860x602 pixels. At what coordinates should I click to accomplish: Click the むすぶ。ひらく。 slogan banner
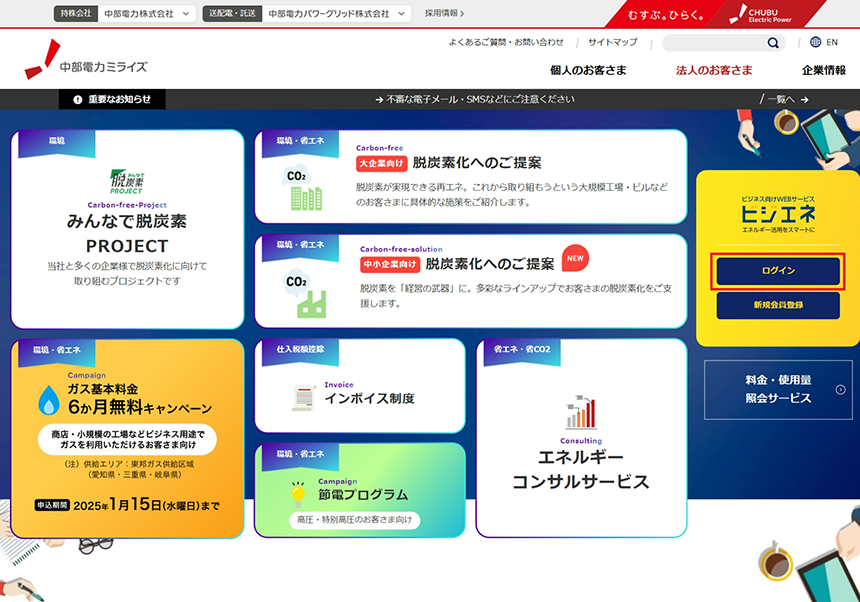pos(666,15)
